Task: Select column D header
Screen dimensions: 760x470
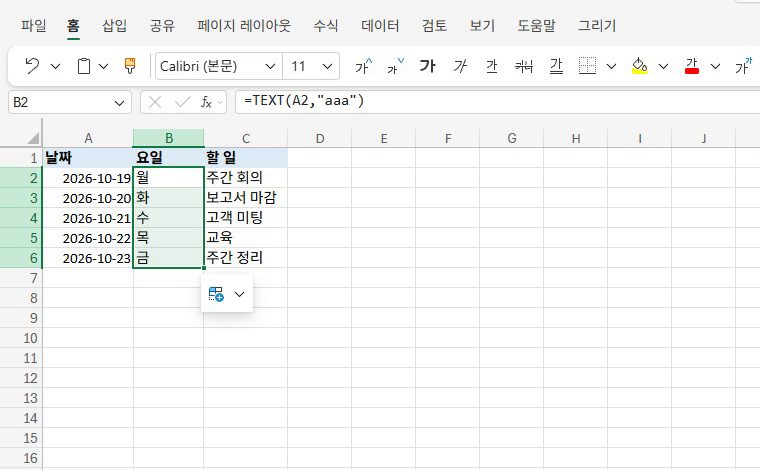Action: pos(320,139)
